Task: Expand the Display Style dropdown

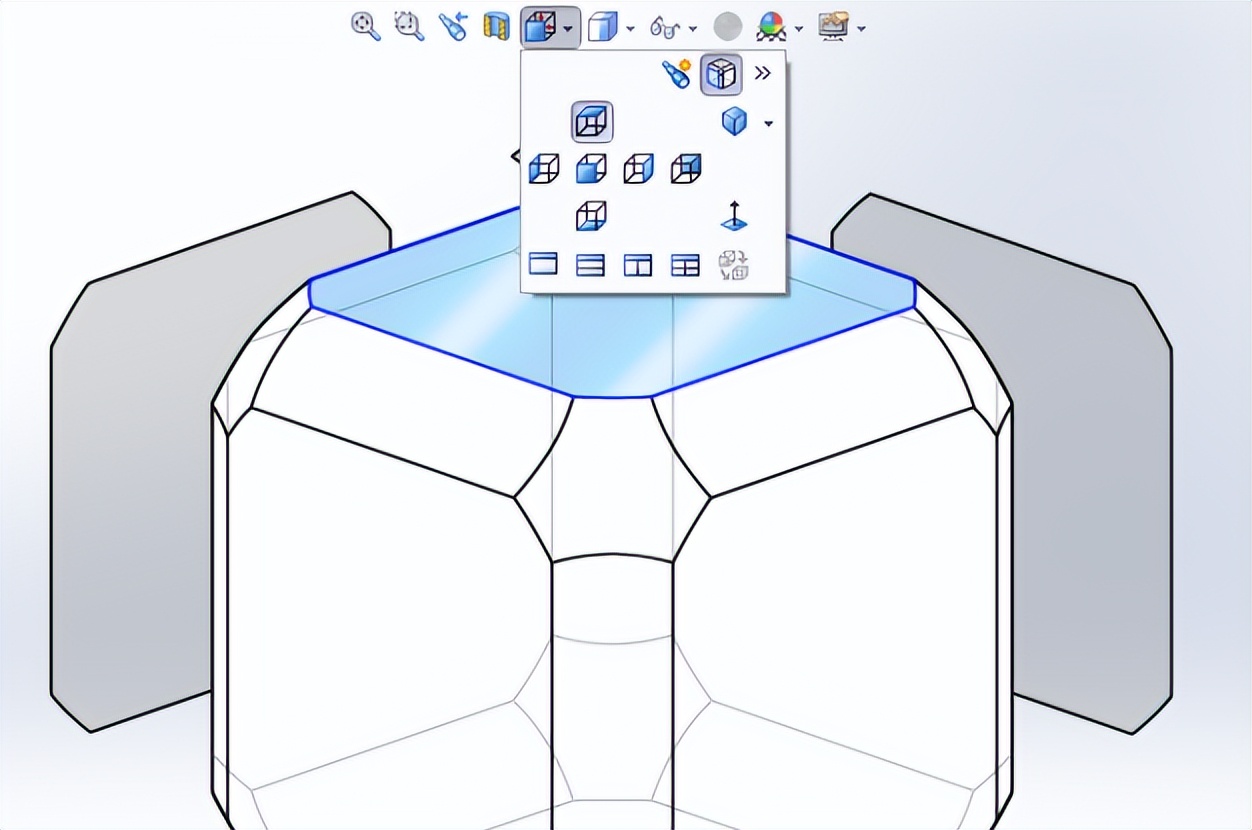Action: coord(631,28)
